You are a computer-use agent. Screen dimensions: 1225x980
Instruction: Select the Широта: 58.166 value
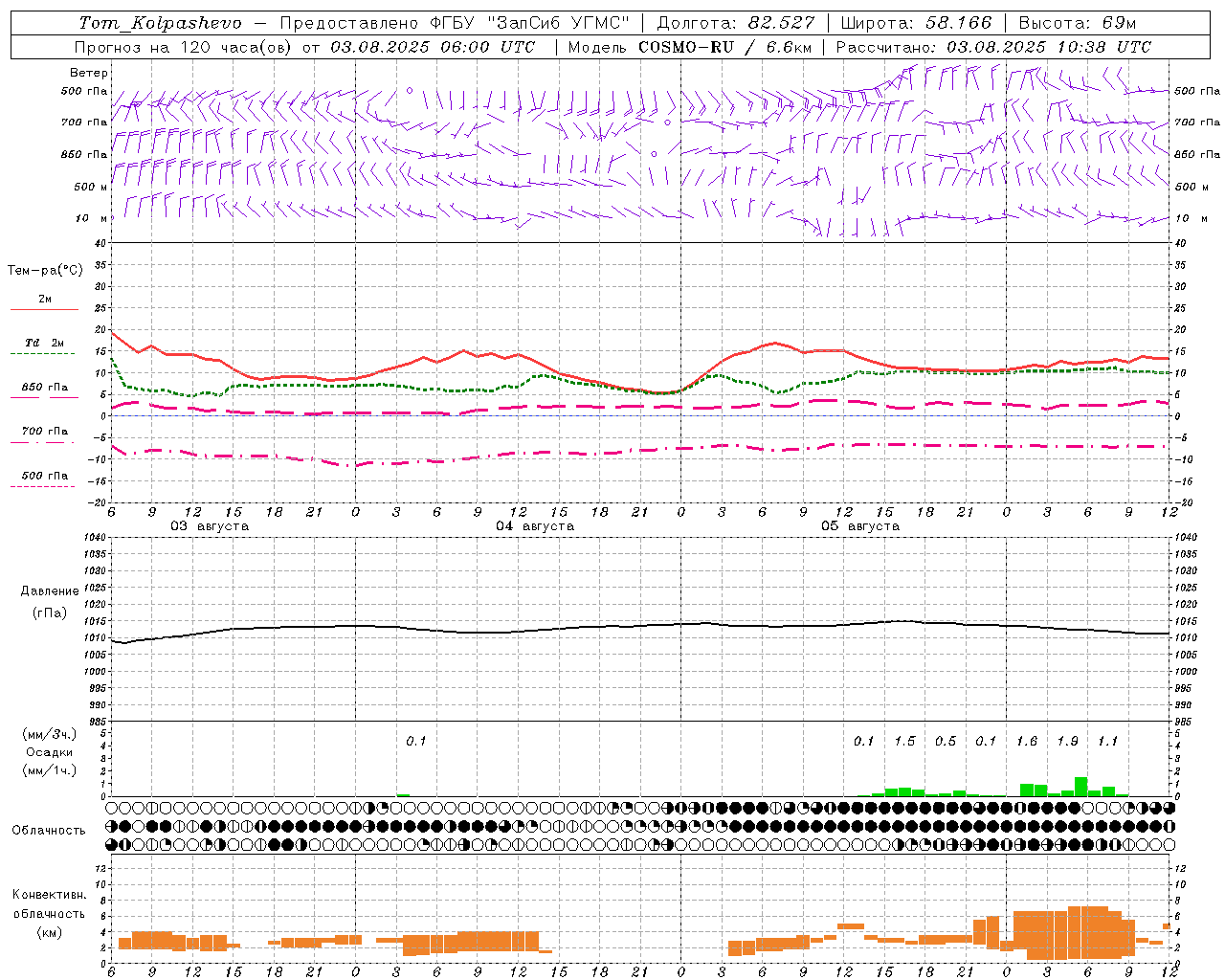917,23
